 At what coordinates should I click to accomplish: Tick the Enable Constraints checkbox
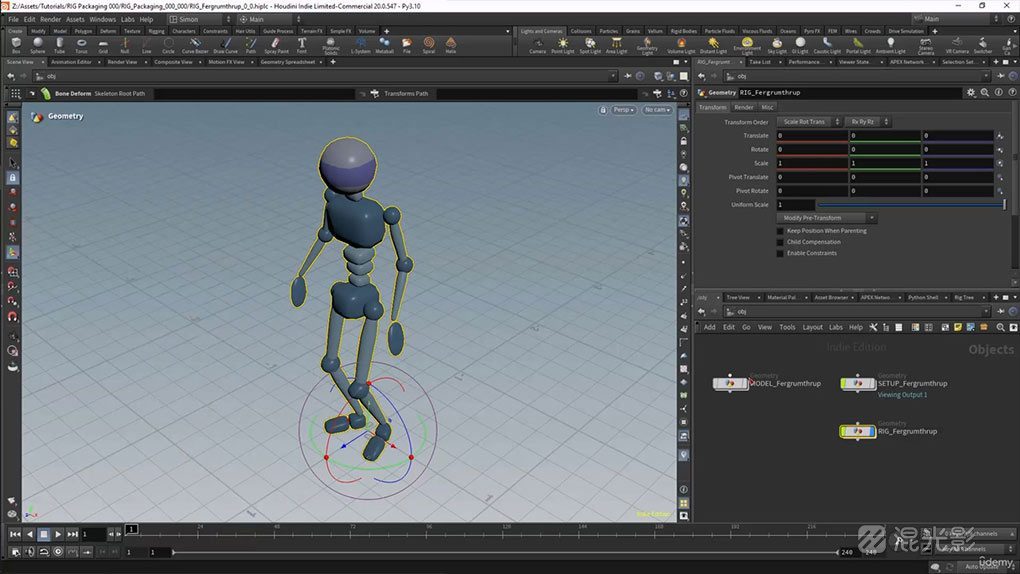[780, 253]
